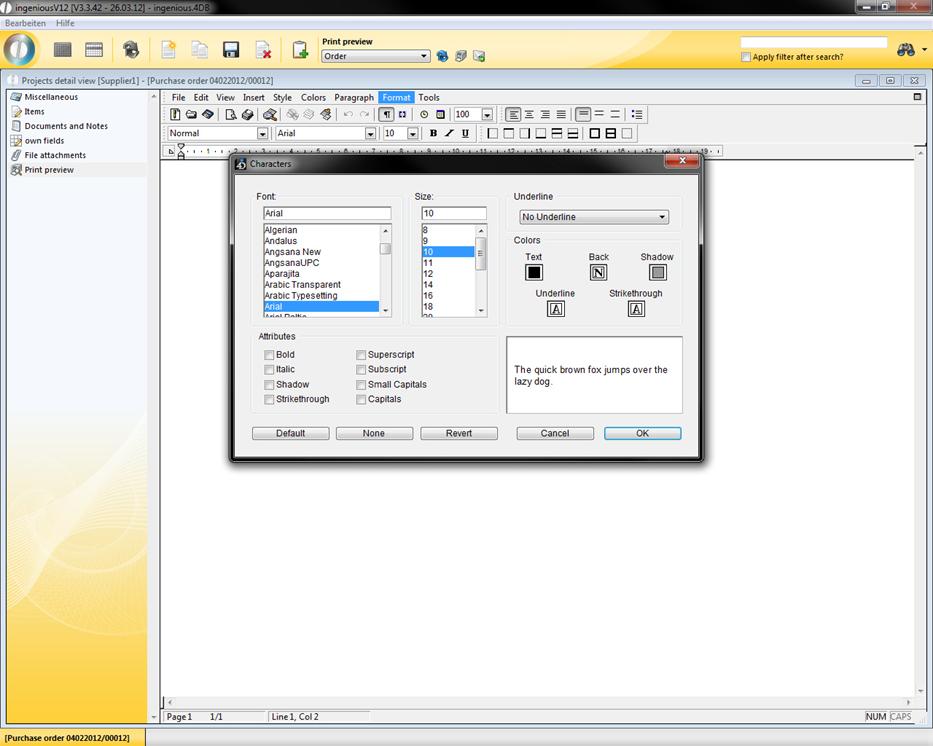Toggle bold in the editor toolbar
Image resolution: width=933 pixels, height=746 pixels.
pyautogui.click(x=433, y=133)
